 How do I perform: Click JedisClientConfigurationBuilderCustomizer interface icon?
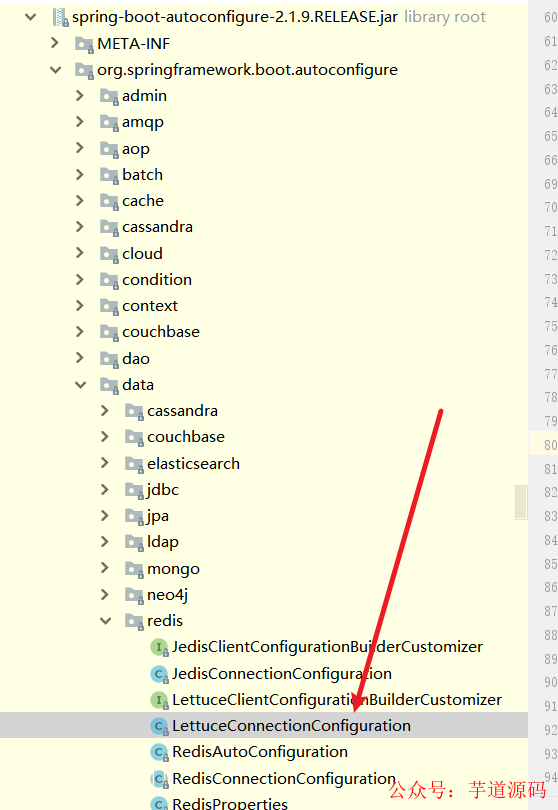pos(159,648)
